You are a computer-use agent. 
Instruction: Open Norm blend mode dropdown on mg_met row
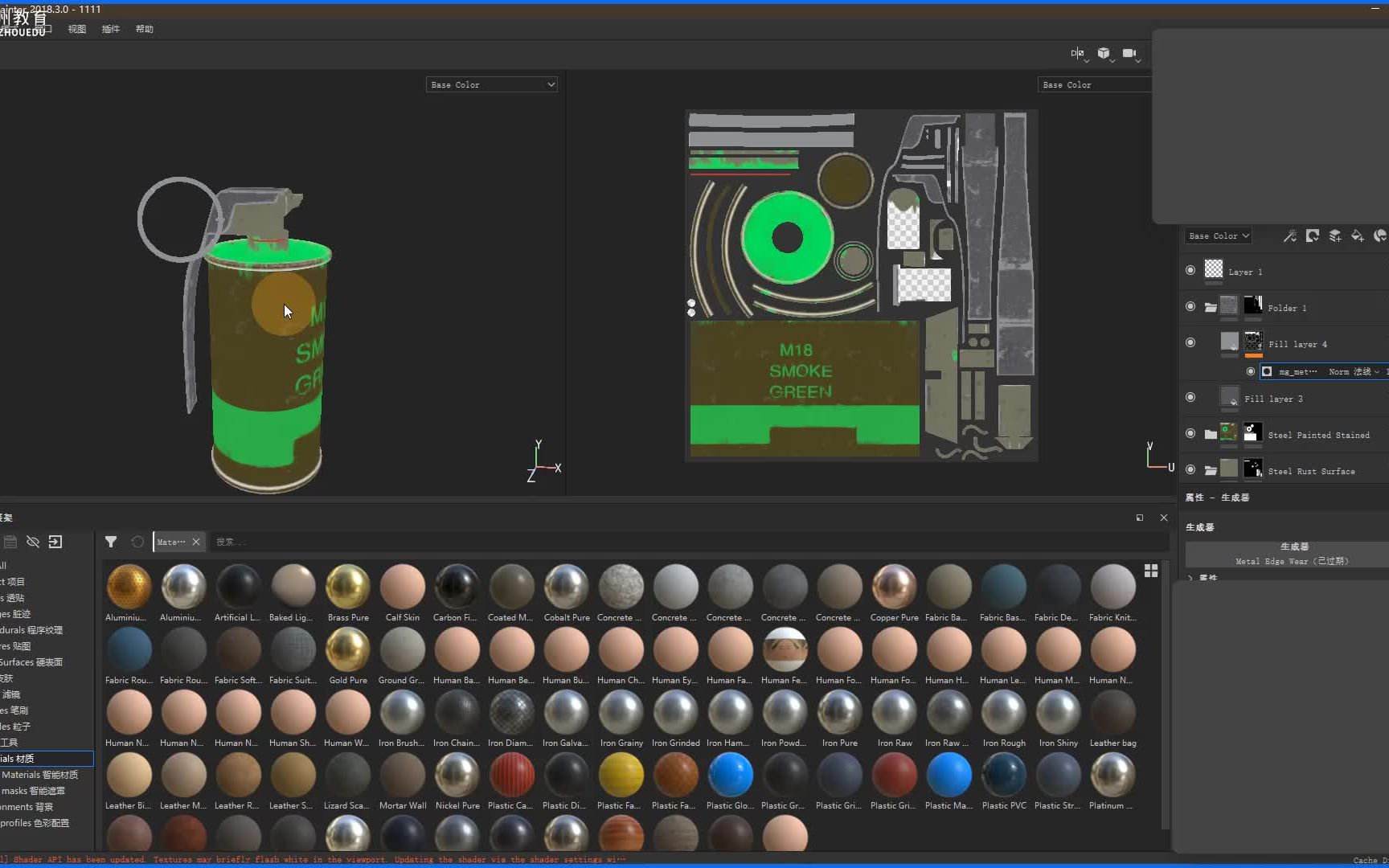click(x=1354, y=371)
